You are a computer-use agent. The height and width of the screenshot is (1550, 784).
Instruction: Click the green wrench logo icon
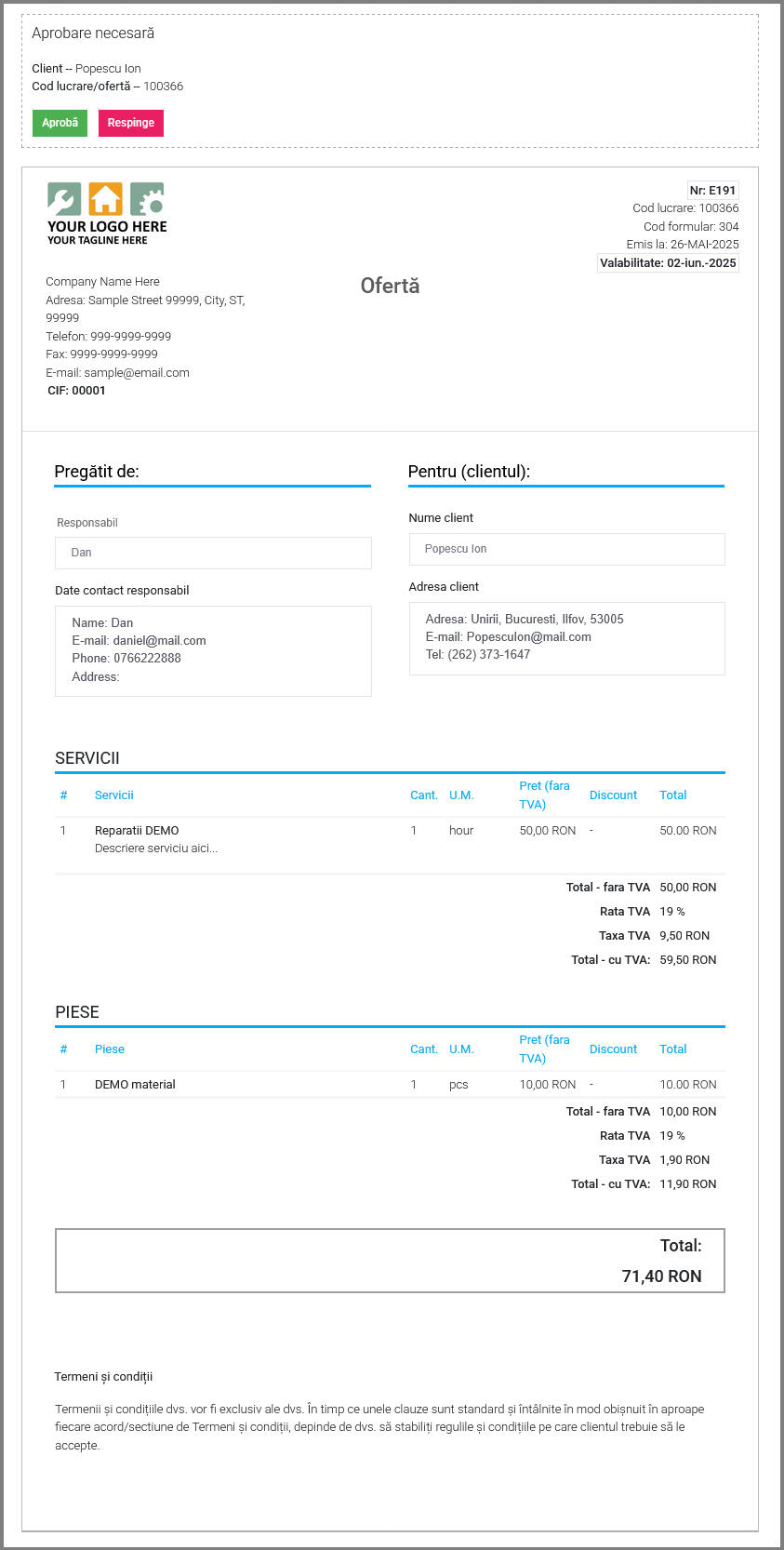(64, 199)
